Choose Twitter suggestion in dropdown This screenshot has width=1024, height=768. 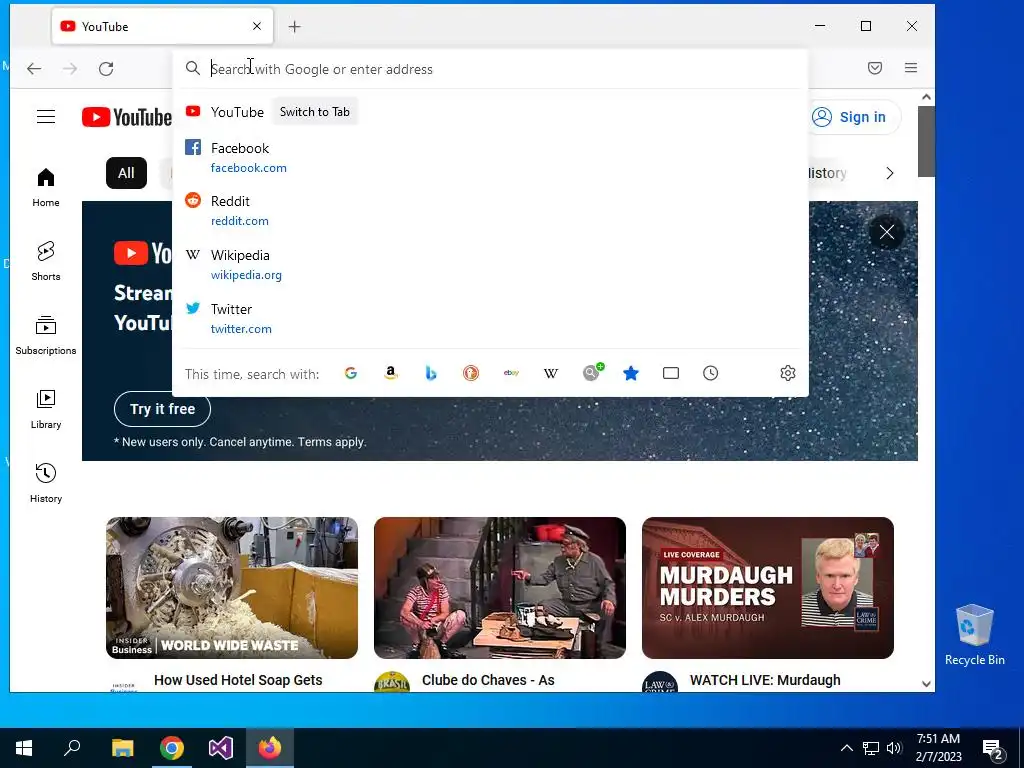pyautogui.click(x=490, y=319)
